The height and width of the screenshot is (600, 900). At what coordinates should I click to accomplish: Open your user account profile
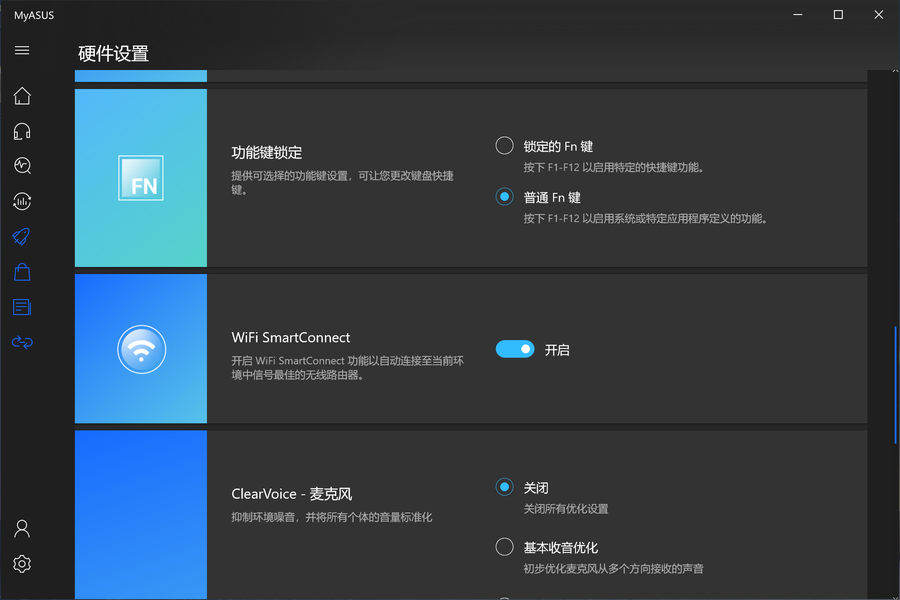pyautogui.click(x=22, y=528)
